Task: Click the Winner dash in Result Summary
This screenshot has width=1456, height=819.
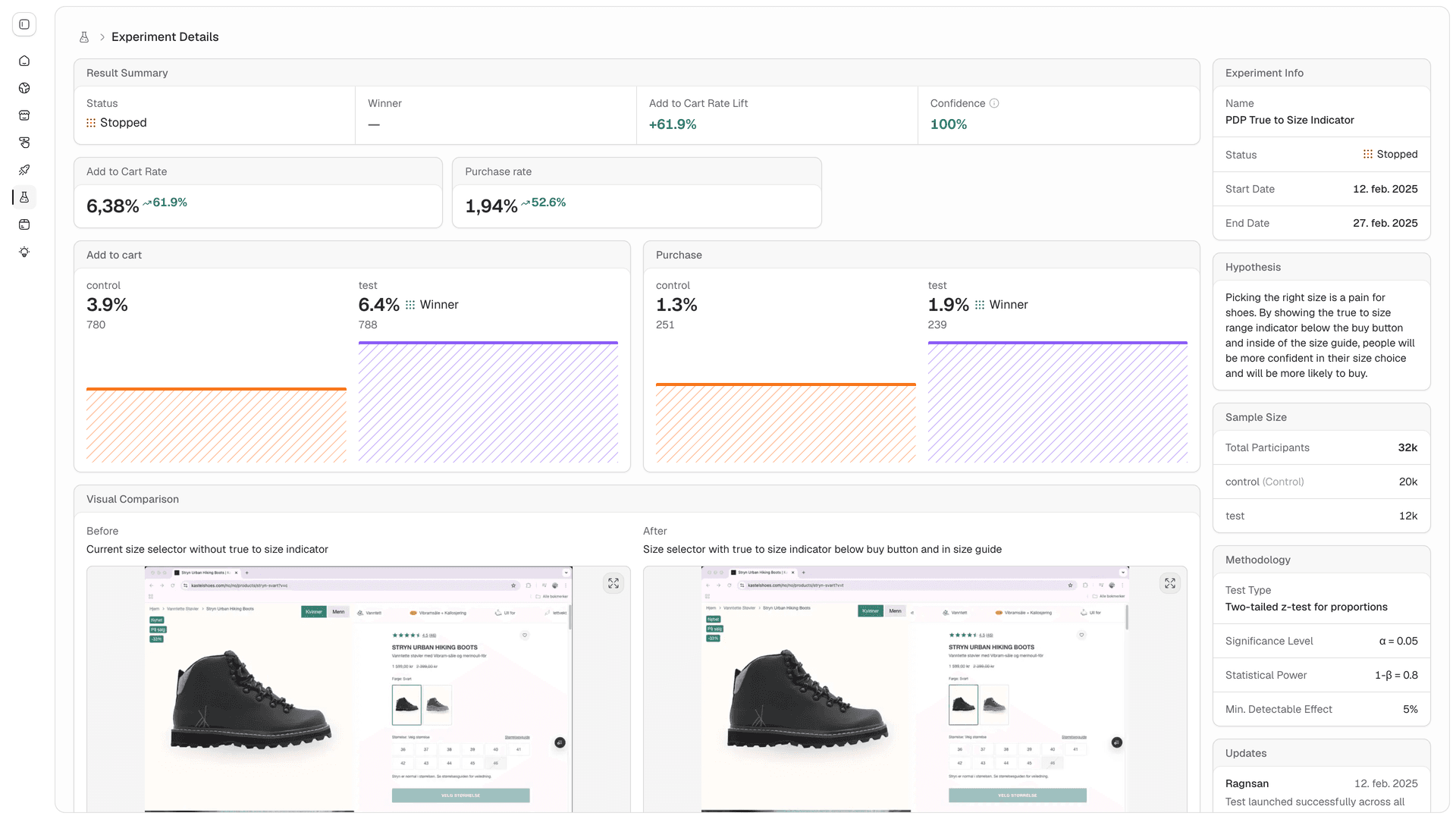Action: pyautogui.click(x=374, y=124)
